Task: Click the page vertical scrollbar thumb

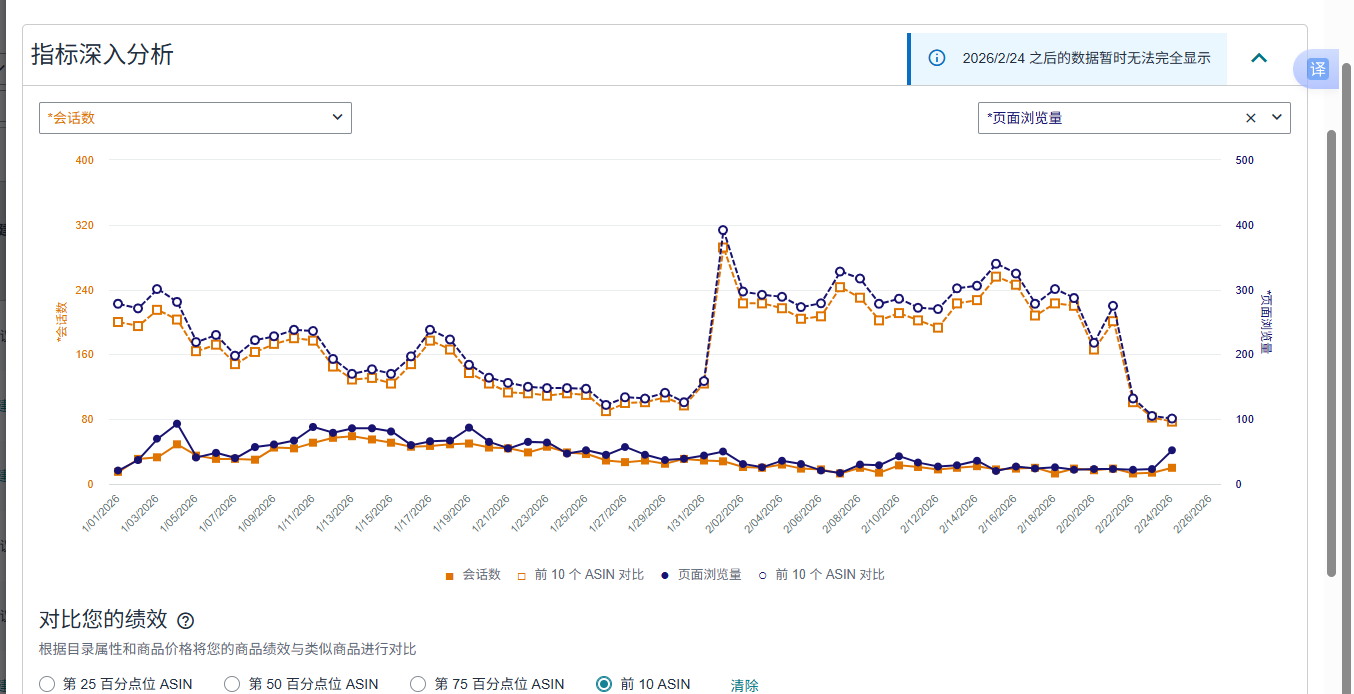Action: click(x=1331, y=350)
